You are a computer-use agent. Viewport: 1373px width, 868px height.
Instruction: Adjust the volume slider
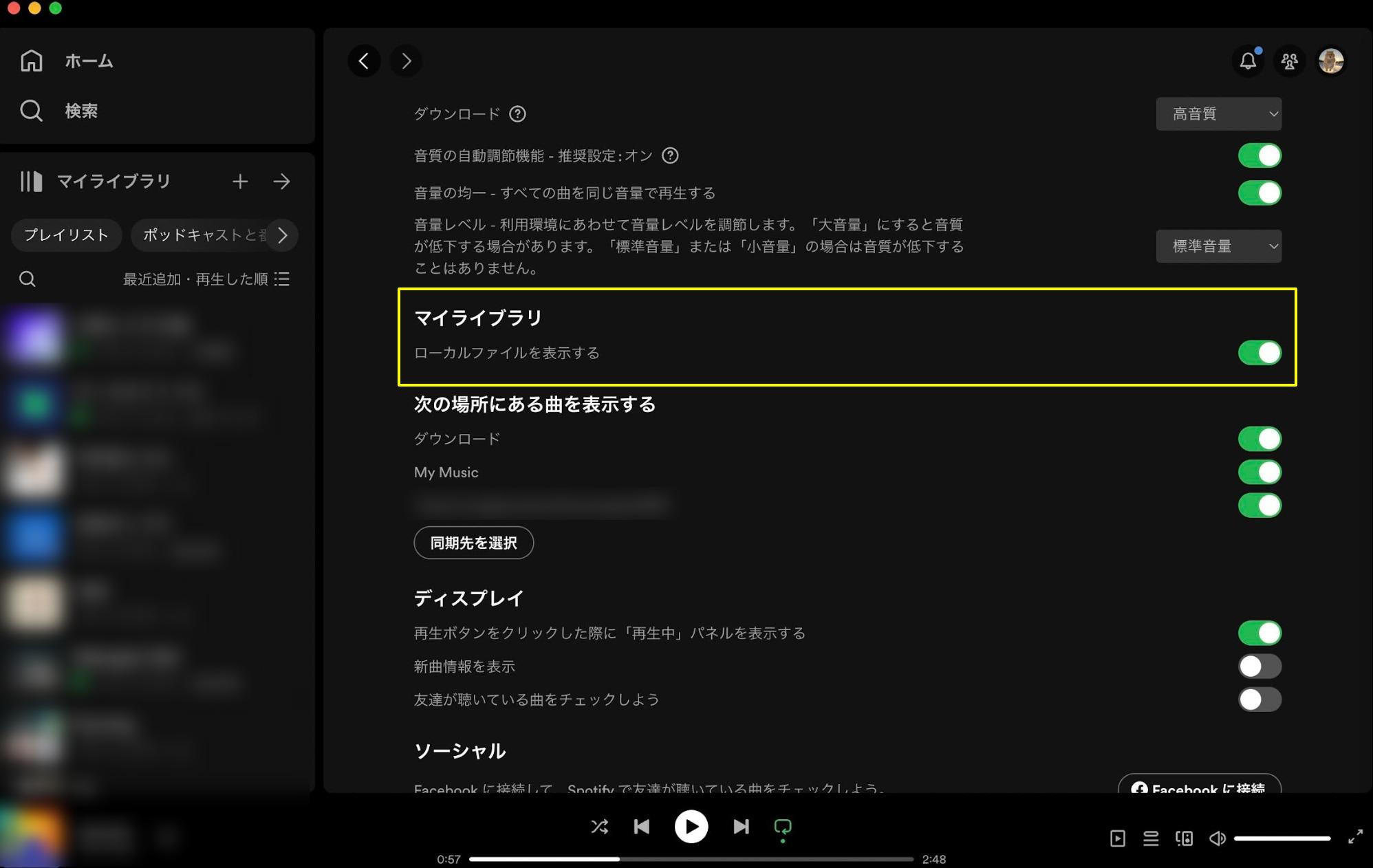point(1282,838)
